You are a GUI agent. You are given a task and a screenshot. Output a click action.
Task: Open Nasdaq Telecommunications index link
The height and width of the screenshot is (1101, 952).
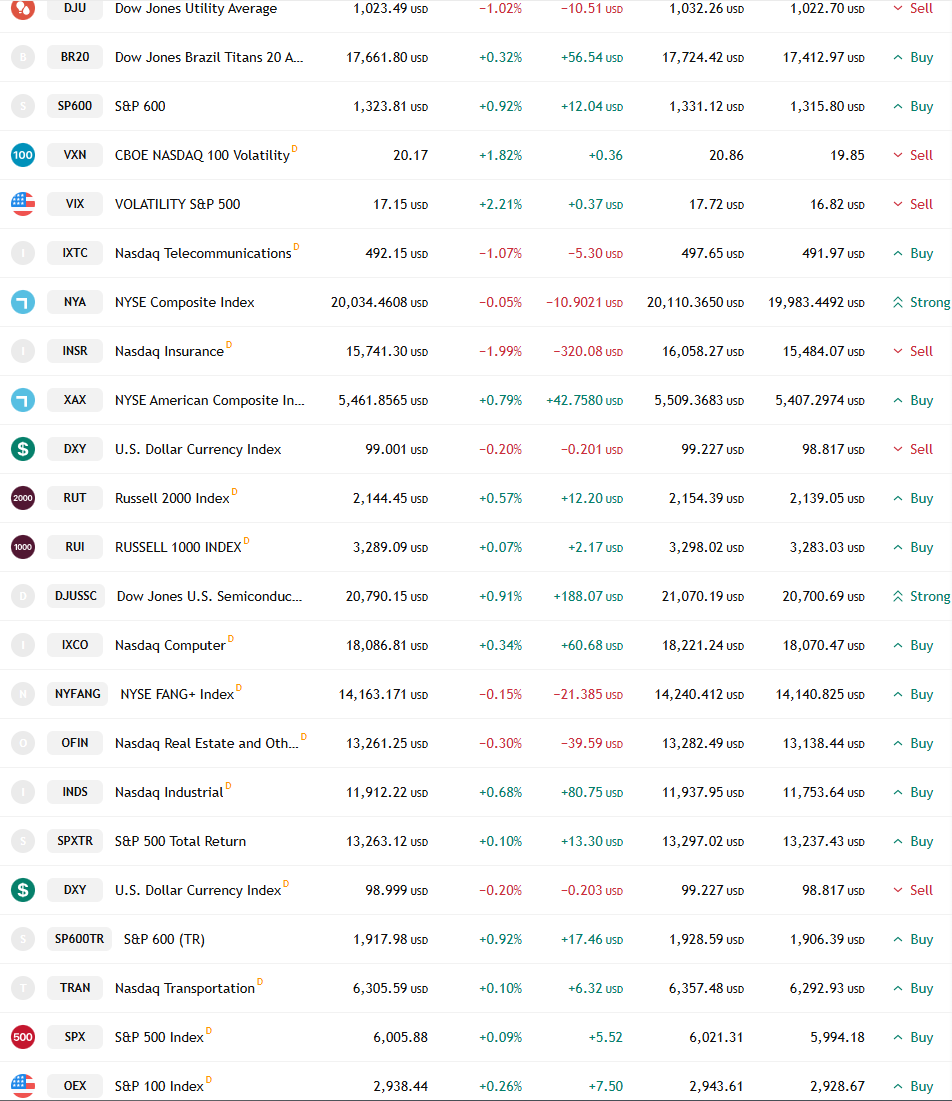point(203,253)
